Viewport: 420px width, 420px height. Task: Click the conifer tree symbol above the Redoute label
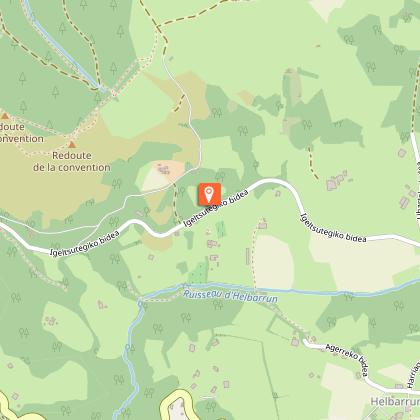tap(50, 126)
